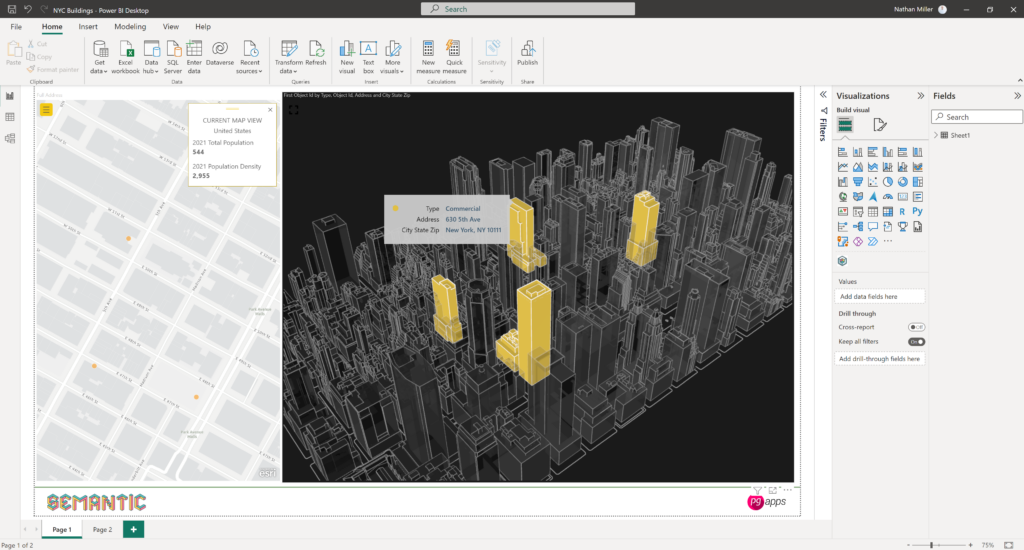The image size is (1024, 550).
Task: Click the Fields pane Search box
Action: (x=976, y=117)
